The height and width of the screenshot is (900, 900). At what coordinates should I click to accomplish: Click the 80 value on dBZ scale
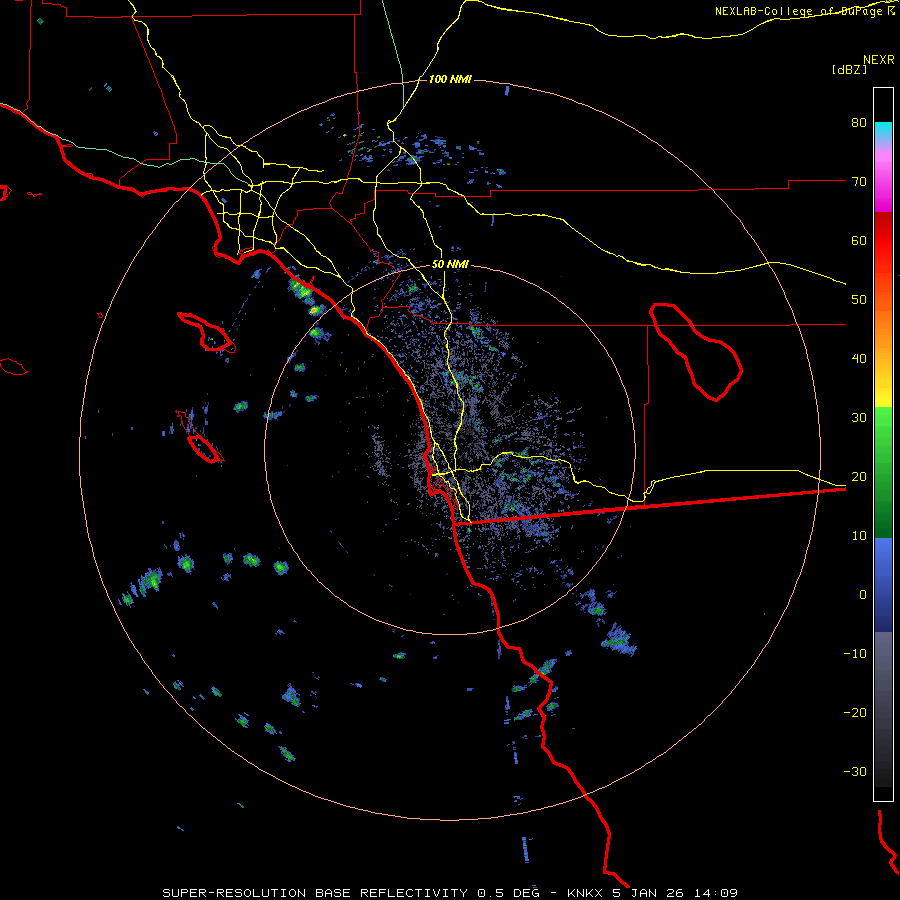(859, 123)
